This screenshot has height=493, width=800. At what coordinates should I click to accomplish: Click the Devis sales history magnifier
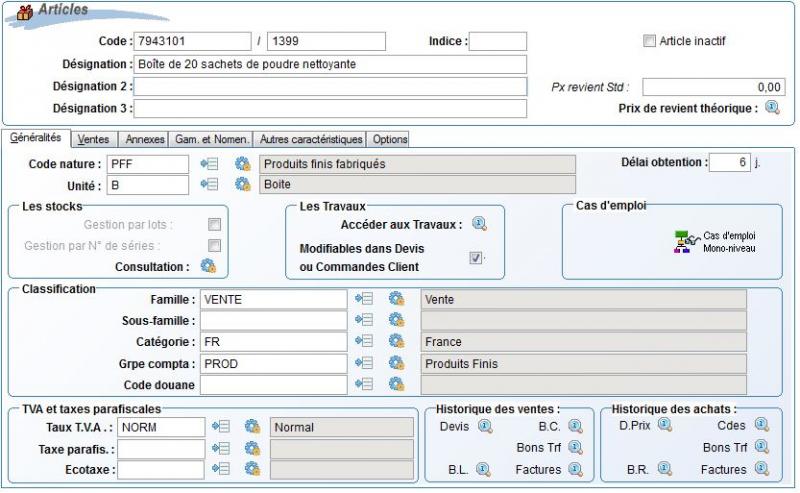pyautogui.click(x=485, y=427)
